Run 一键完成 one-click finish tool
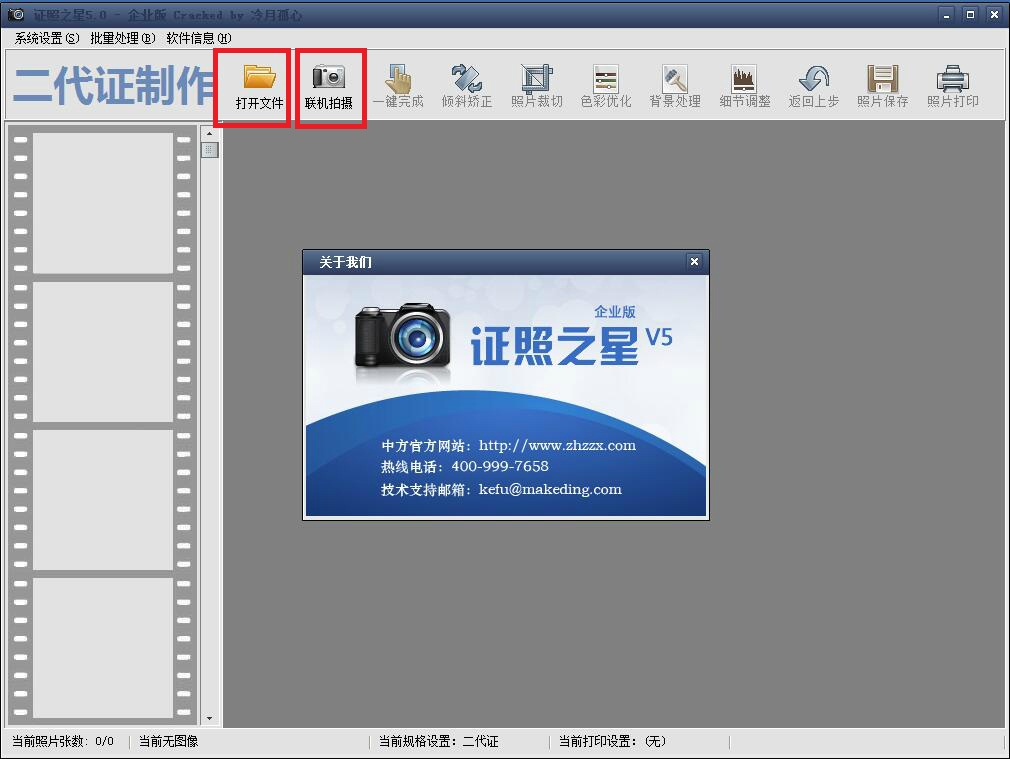 tap(399, 85)
